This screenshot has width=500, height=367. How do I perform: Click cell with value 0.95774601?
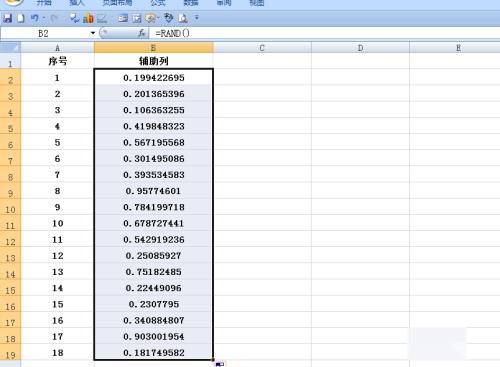(153, 191)
